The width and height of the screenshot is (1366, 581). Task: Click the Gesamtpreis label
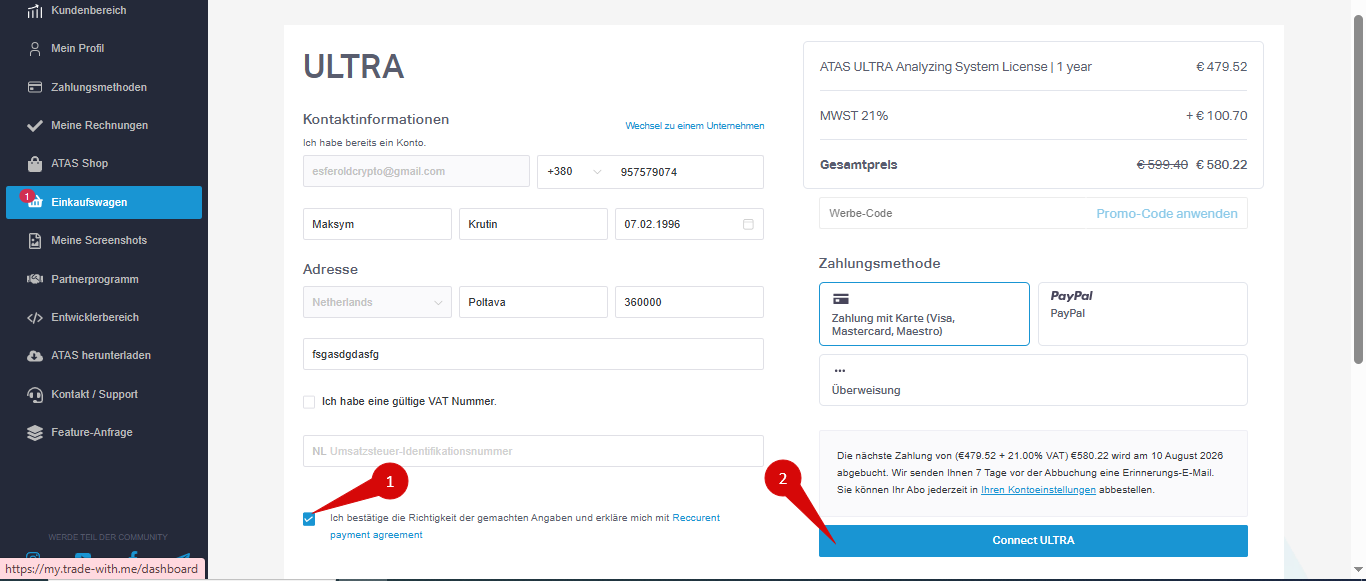[x=858, y=165]
